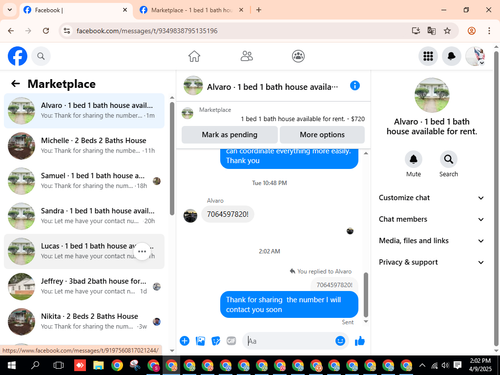Open Jeffrey 3bad 2bath house chat
The height and width of the screenshot is (375, 500).
[84, 286]
